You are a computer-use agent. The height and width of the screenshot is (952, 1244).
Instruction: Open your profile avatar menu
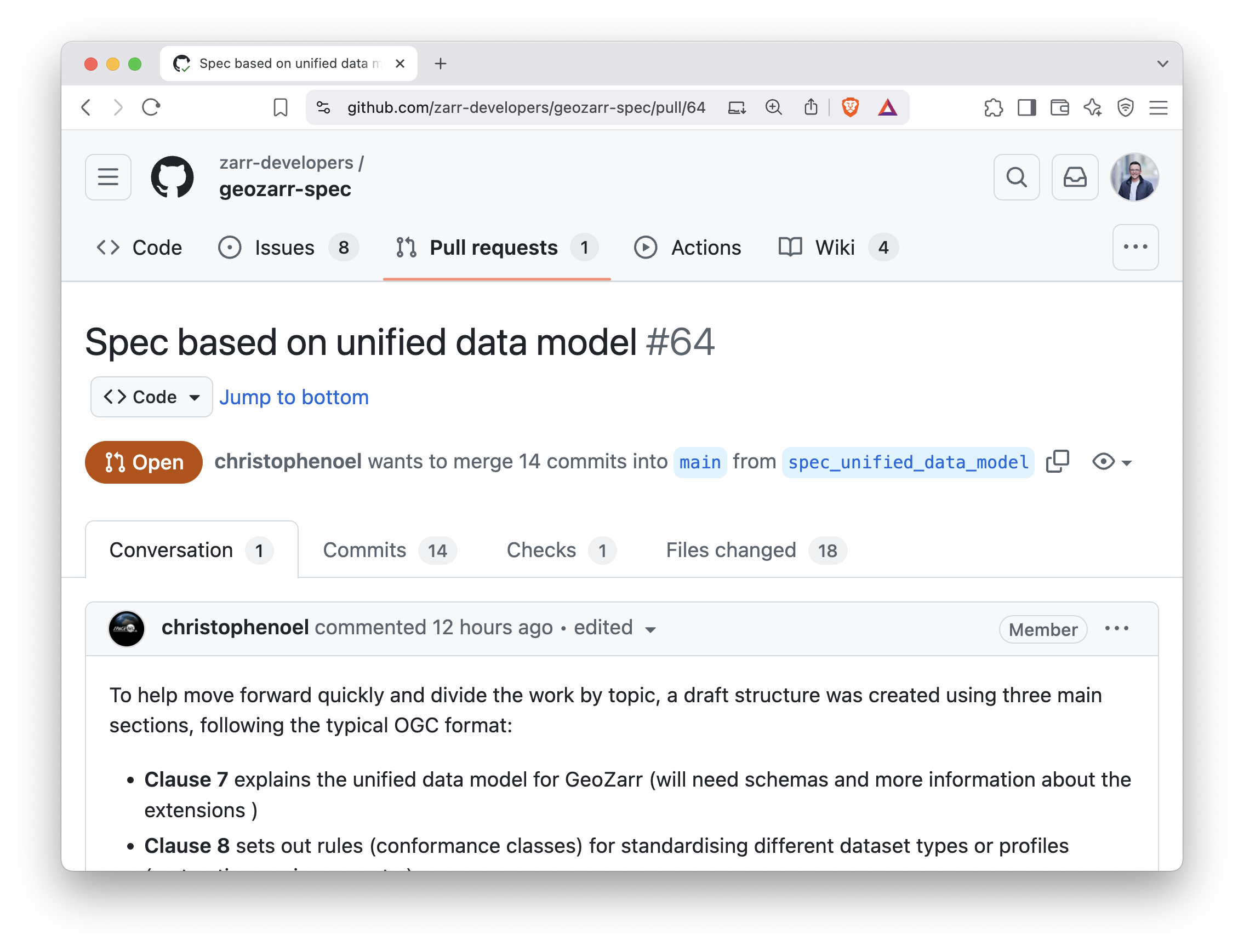point(1134,177)
